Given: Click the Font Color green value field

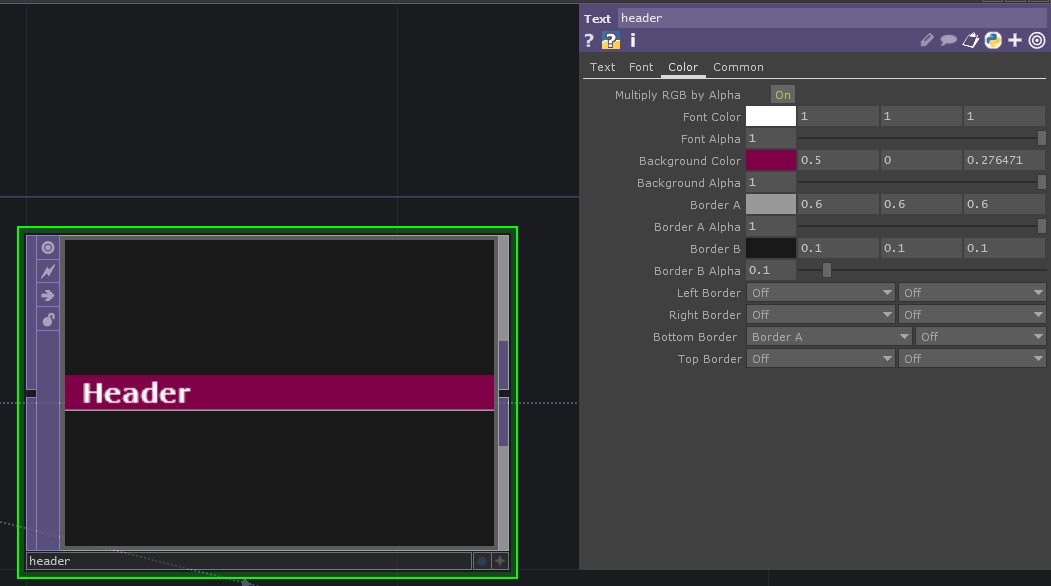Looking at the screenshot, I should [920, 117].
